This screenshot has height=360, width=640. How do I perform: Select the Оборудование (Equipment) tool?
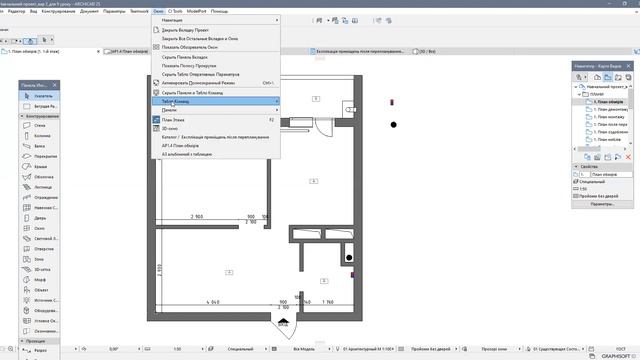[39, 311]
